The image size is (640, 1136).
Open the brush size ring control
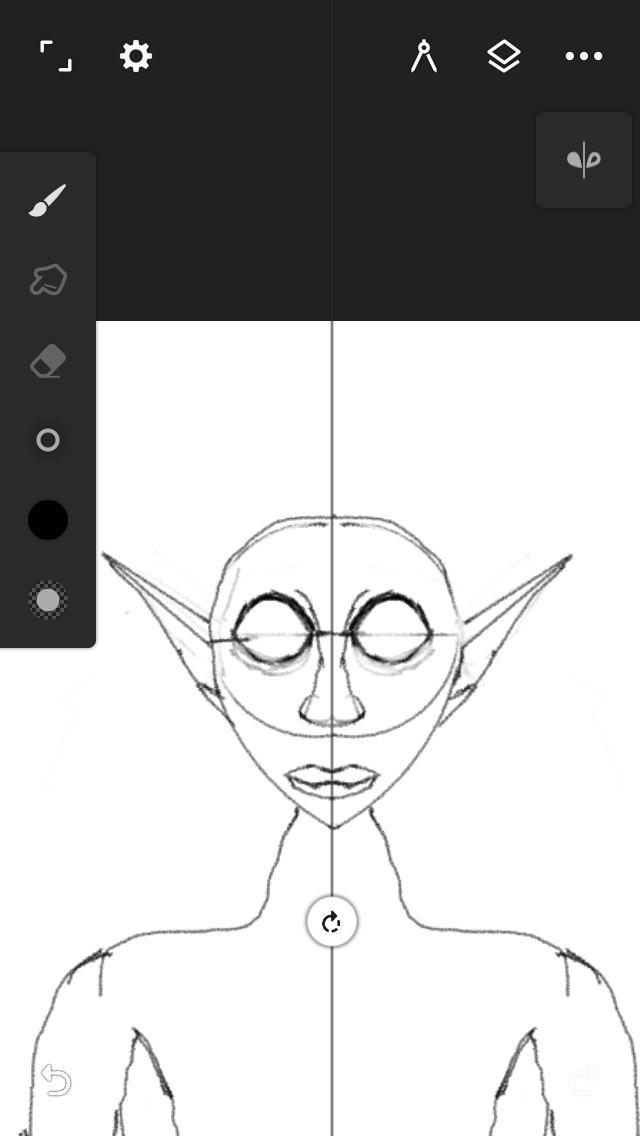[x=48, y=440]
